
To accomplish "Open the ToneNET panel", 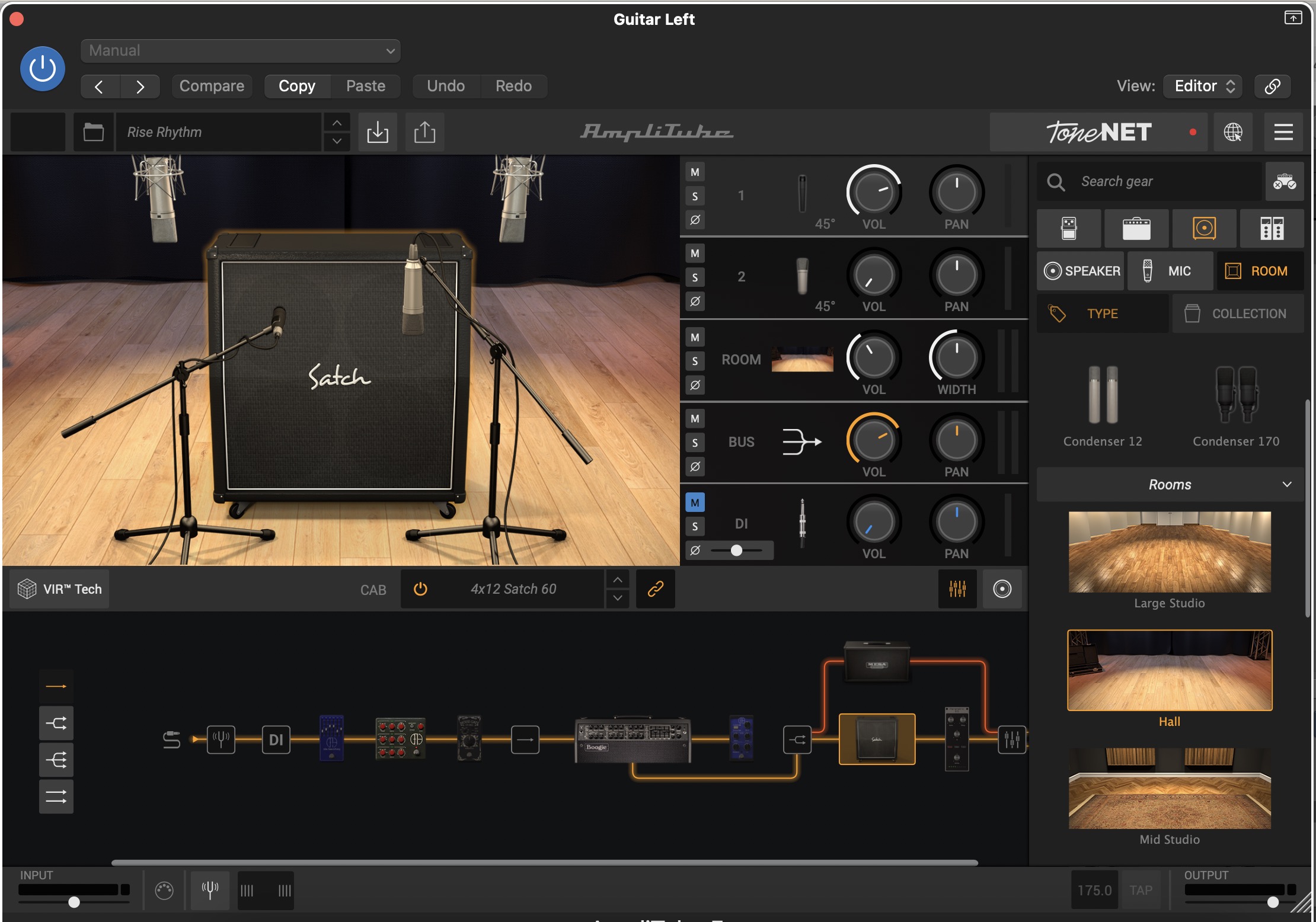I will pos(1099,132).
